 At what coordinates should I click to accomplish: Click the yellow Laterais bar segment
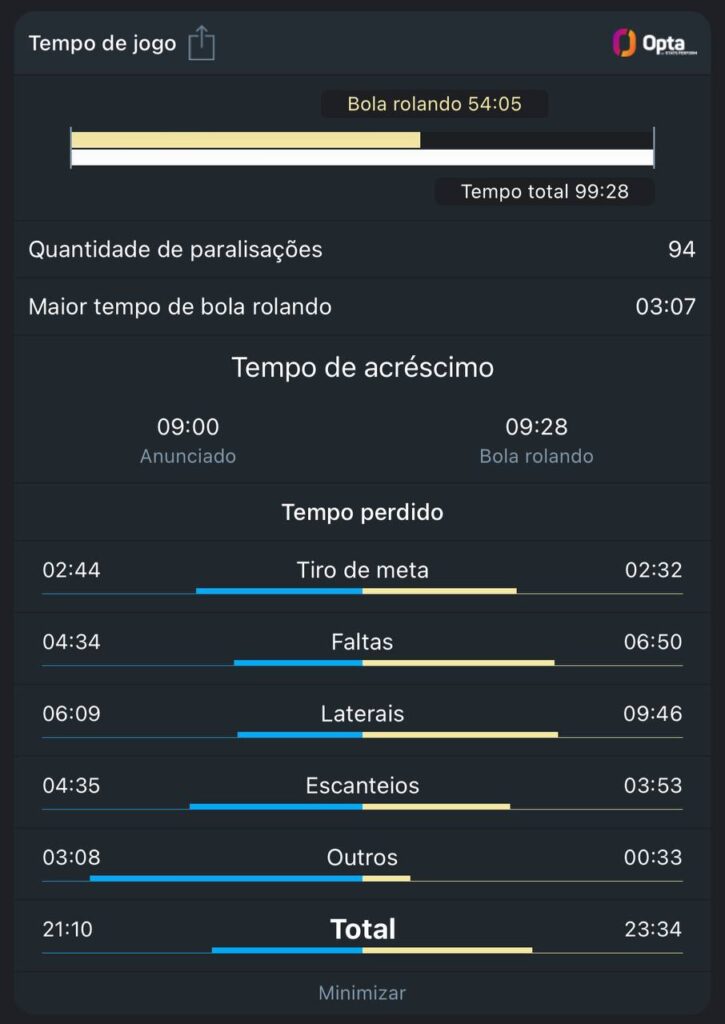point(460,734)
